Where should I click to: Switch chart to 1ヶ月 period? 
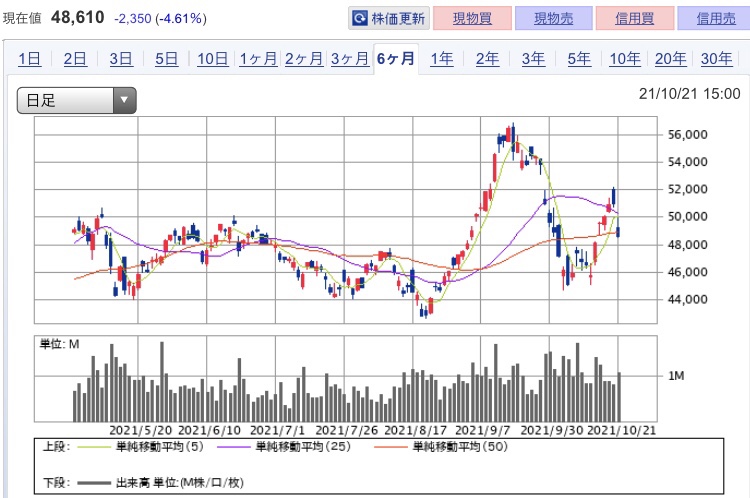258,59
